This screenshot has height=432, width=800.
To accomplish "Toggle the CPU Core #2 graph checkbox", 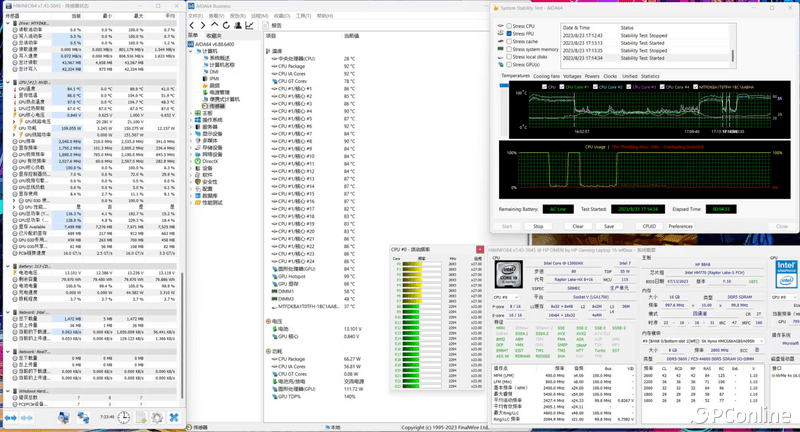I will coord(595,87).
